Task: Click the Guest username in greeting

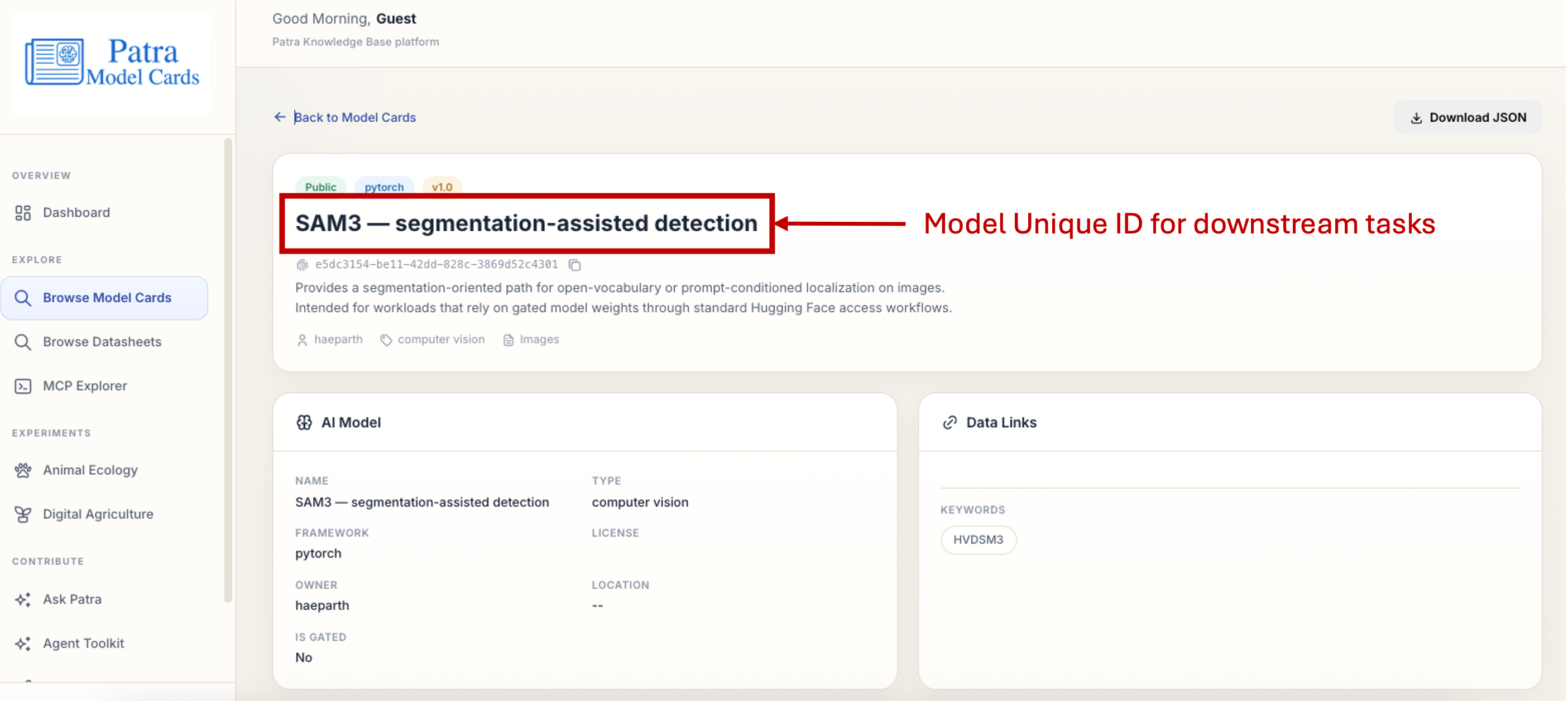Action: pyautogui.click(x=396, y=19)
